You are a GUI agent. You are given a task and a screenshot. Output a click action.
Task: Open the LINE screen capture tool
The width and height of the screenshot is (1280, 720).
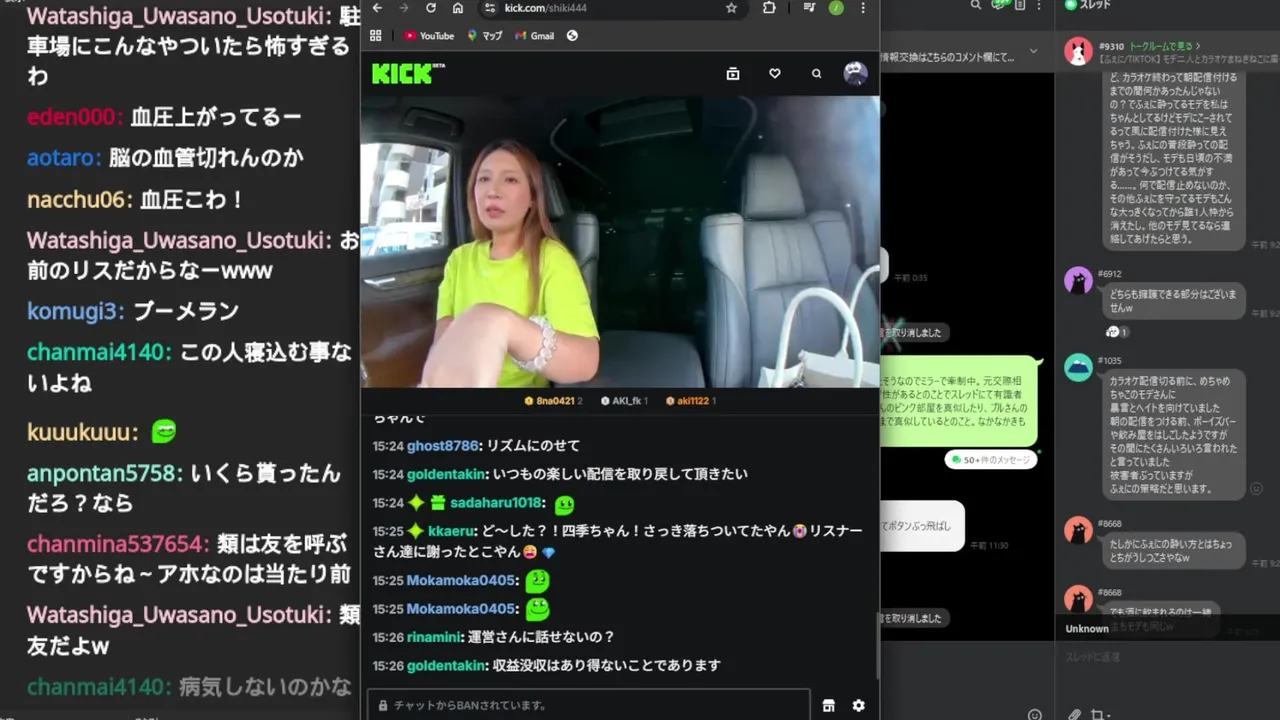coord(1100,714)
